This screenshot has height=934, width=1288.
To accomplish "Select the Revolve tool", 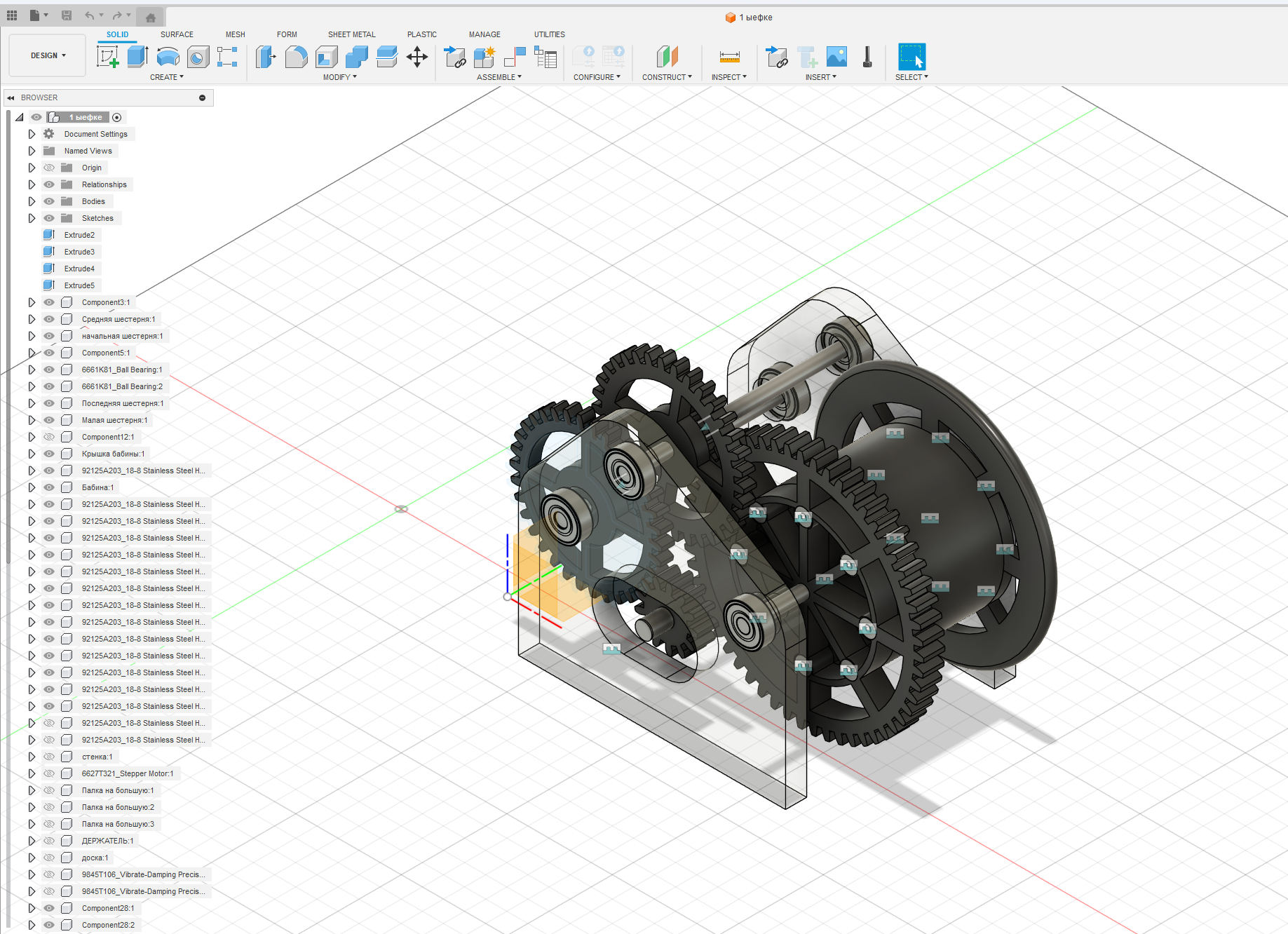I will 168,57.
